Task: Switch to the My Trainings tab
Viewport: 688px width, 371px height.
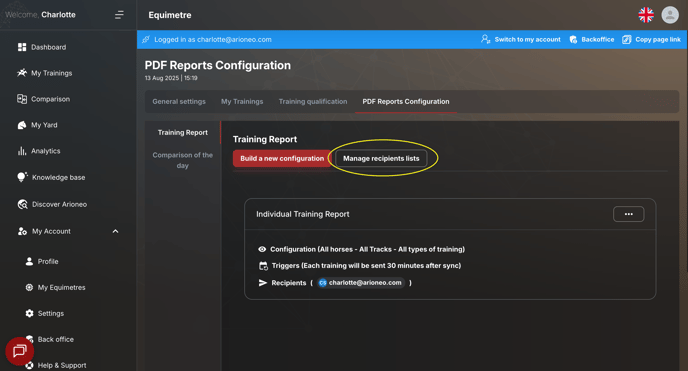Action: [x=242, y=101]
